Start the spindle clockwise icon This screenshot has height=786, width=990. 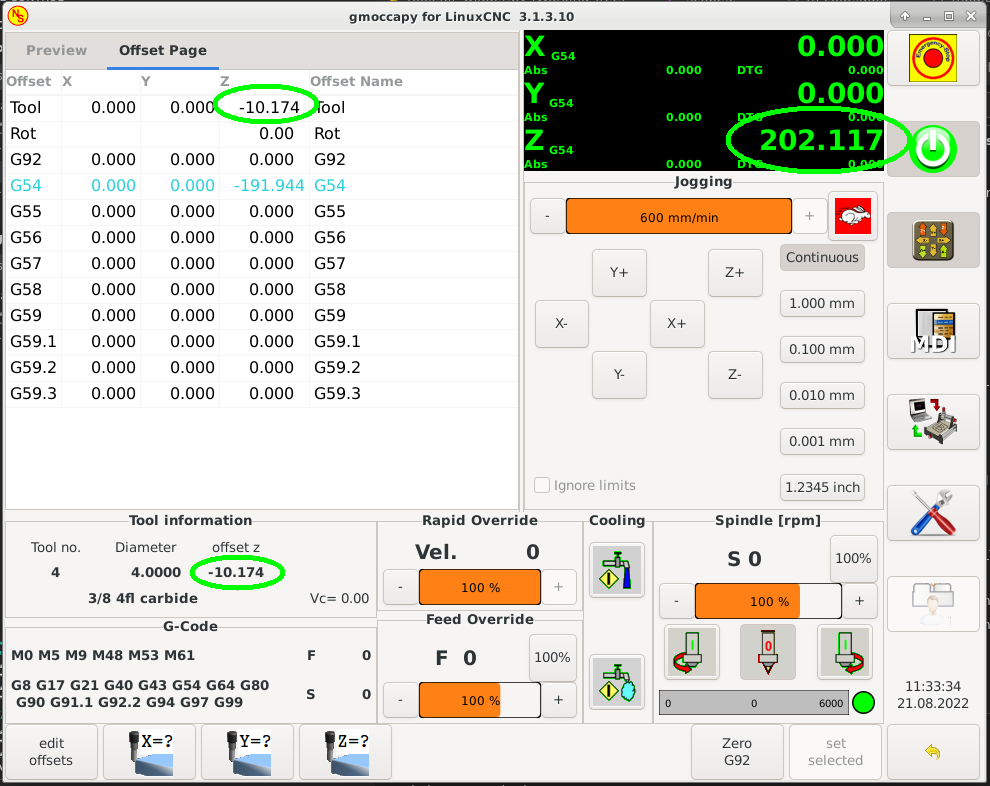(x=691, y=652)
